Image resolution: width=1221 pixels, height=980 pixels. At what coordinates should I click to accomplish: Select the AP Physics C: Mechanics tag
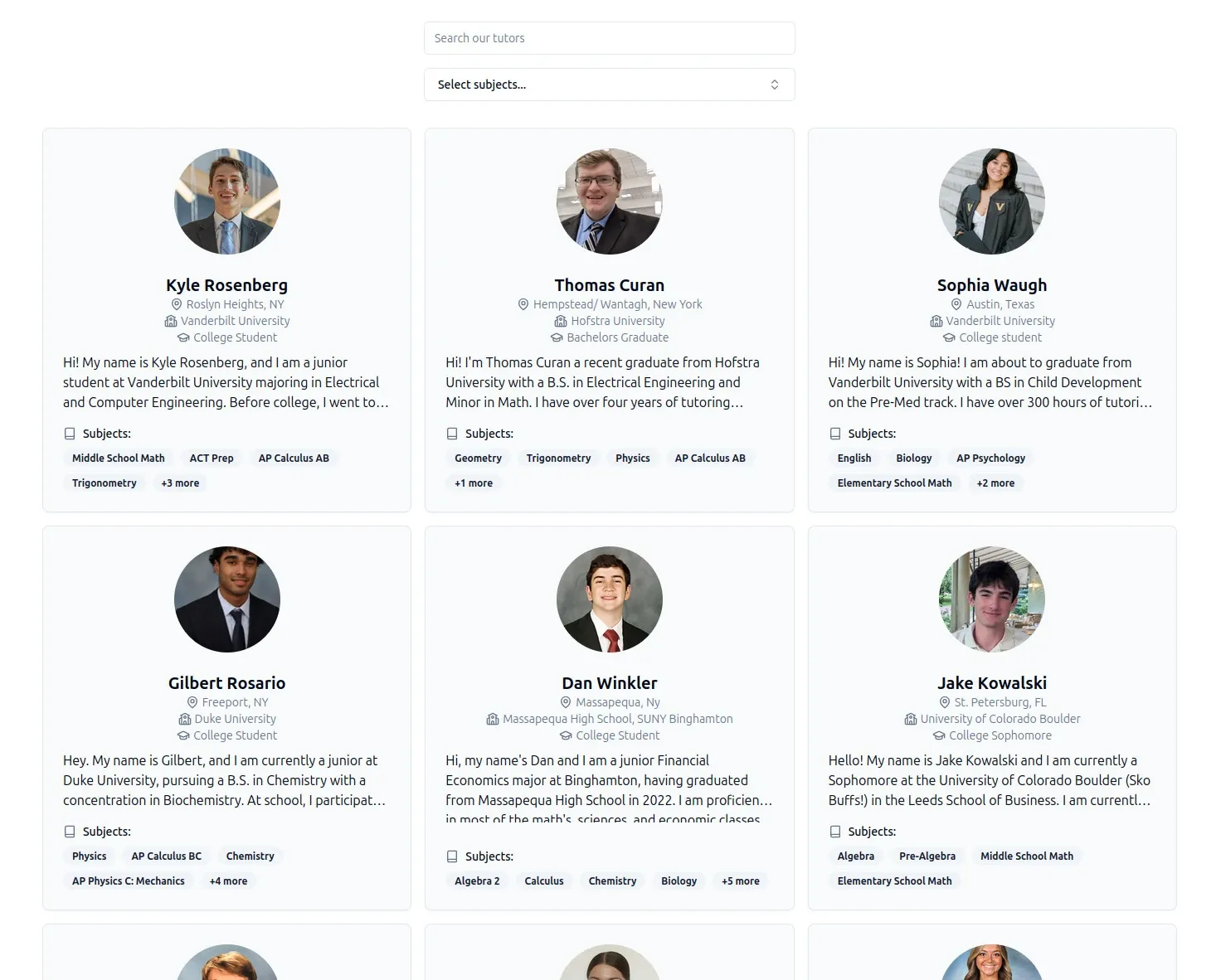coord(129,881)
